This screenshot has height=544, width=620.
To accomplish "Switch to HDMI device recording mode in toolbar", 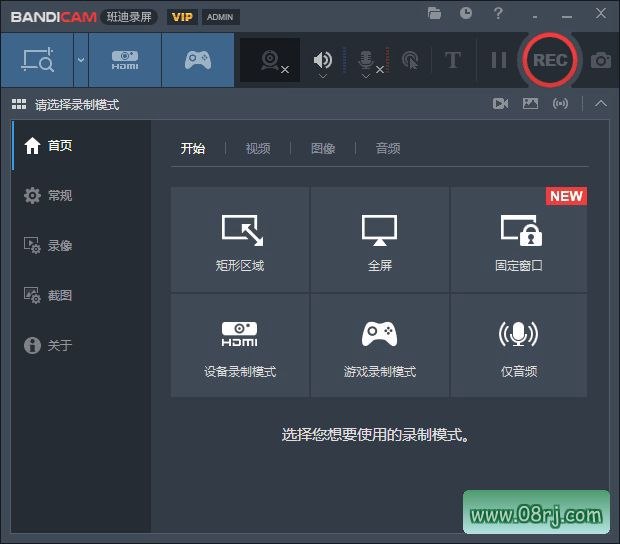I will pos(125,60).
